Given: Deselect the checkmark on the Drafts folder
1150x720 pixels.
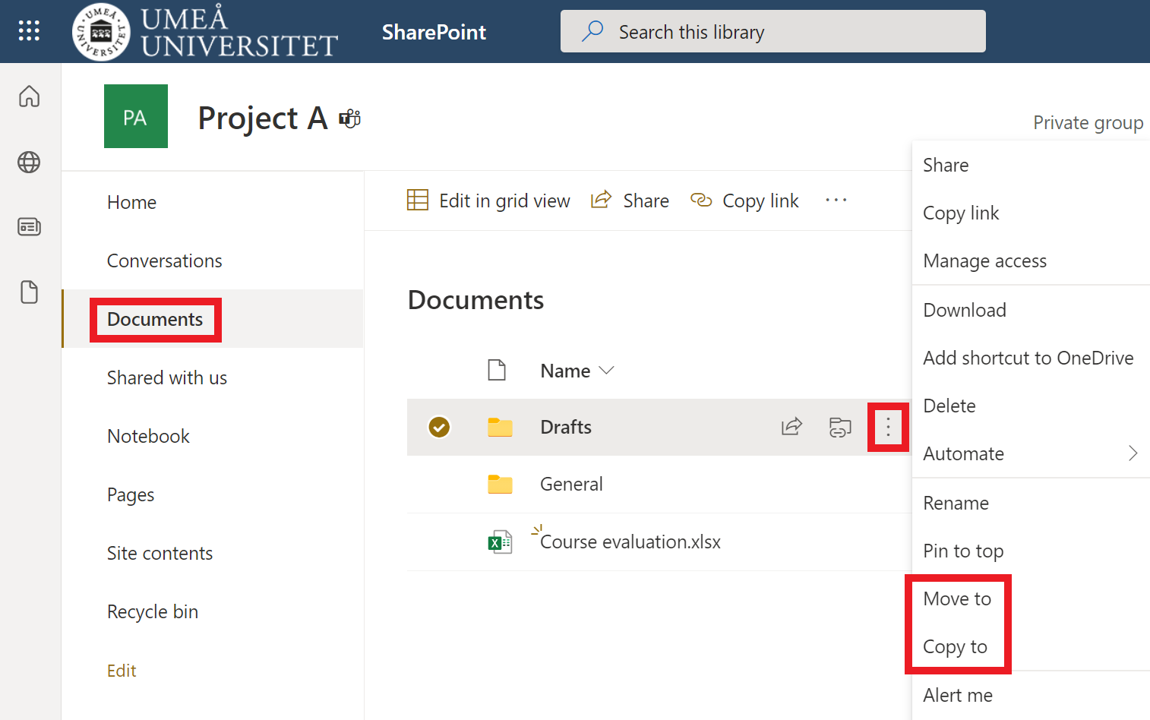Looking at the screenshot, I should coord(439,427).
